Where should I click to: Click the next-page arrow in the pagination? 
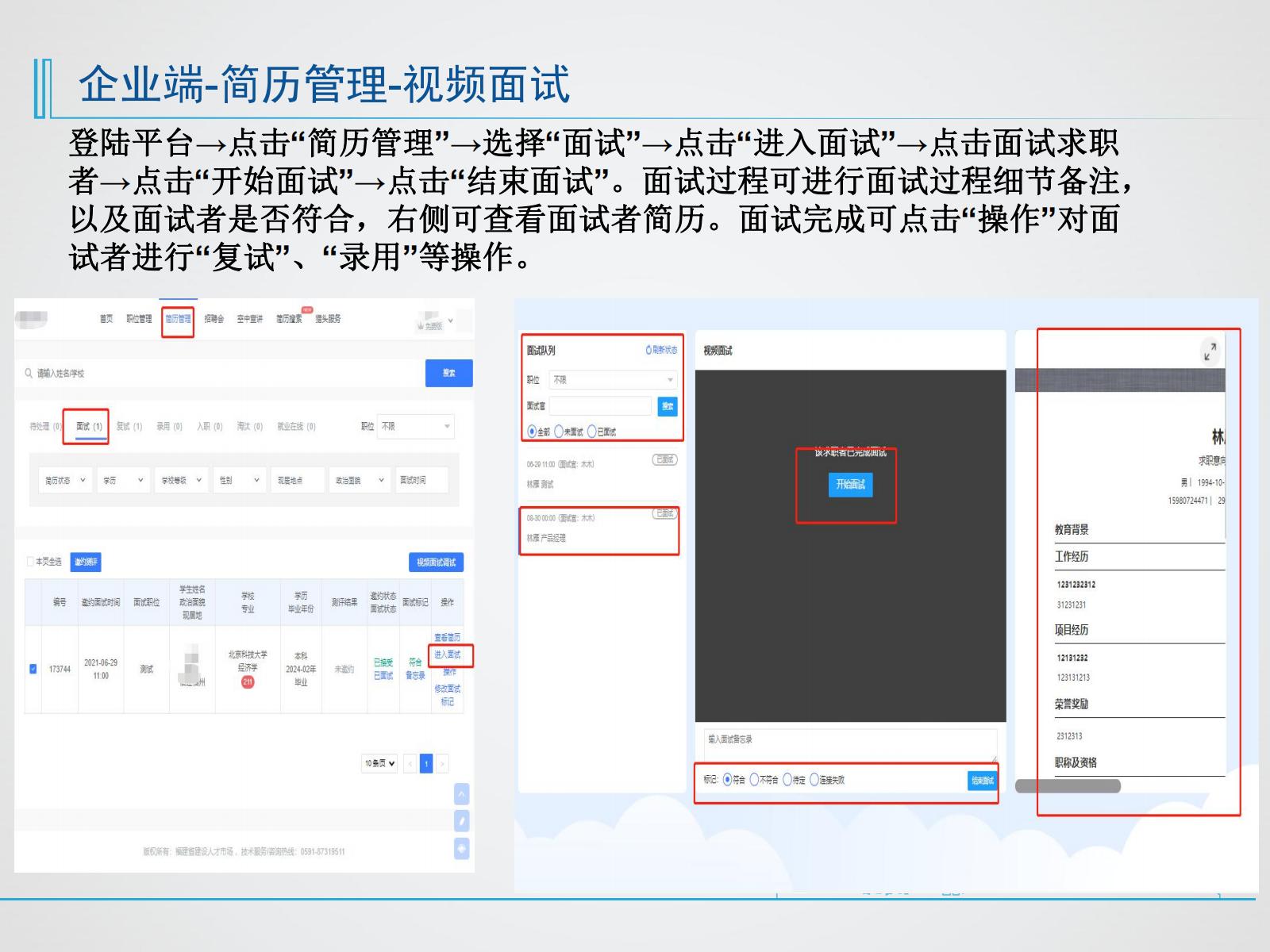(x=442, y=763)
